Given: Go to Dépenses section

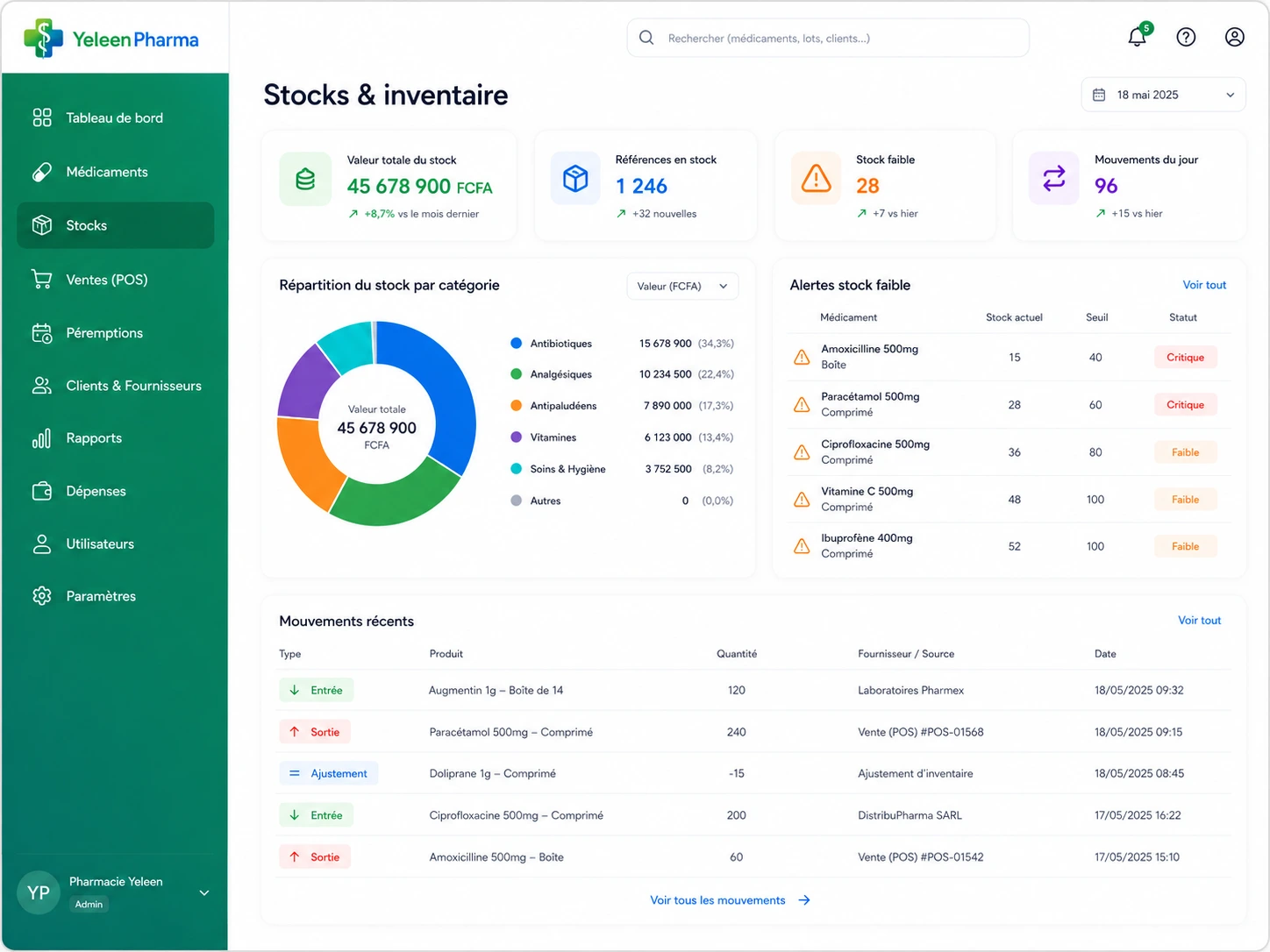Looking at the screenshot, I should (115, 491).
